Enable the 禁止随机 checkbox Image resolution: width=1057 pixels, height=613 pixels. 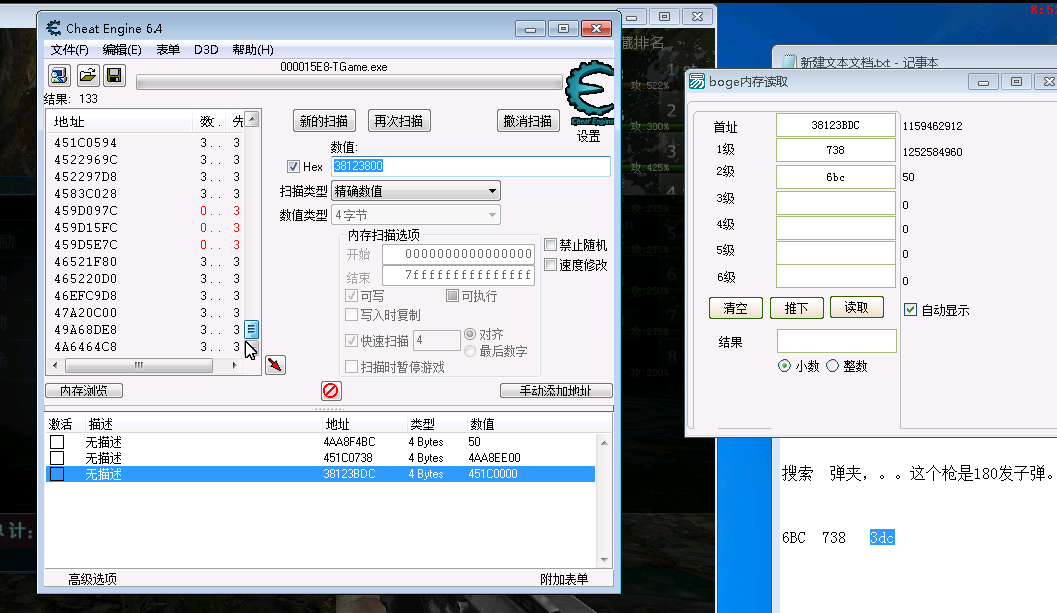tap(550, 245)
